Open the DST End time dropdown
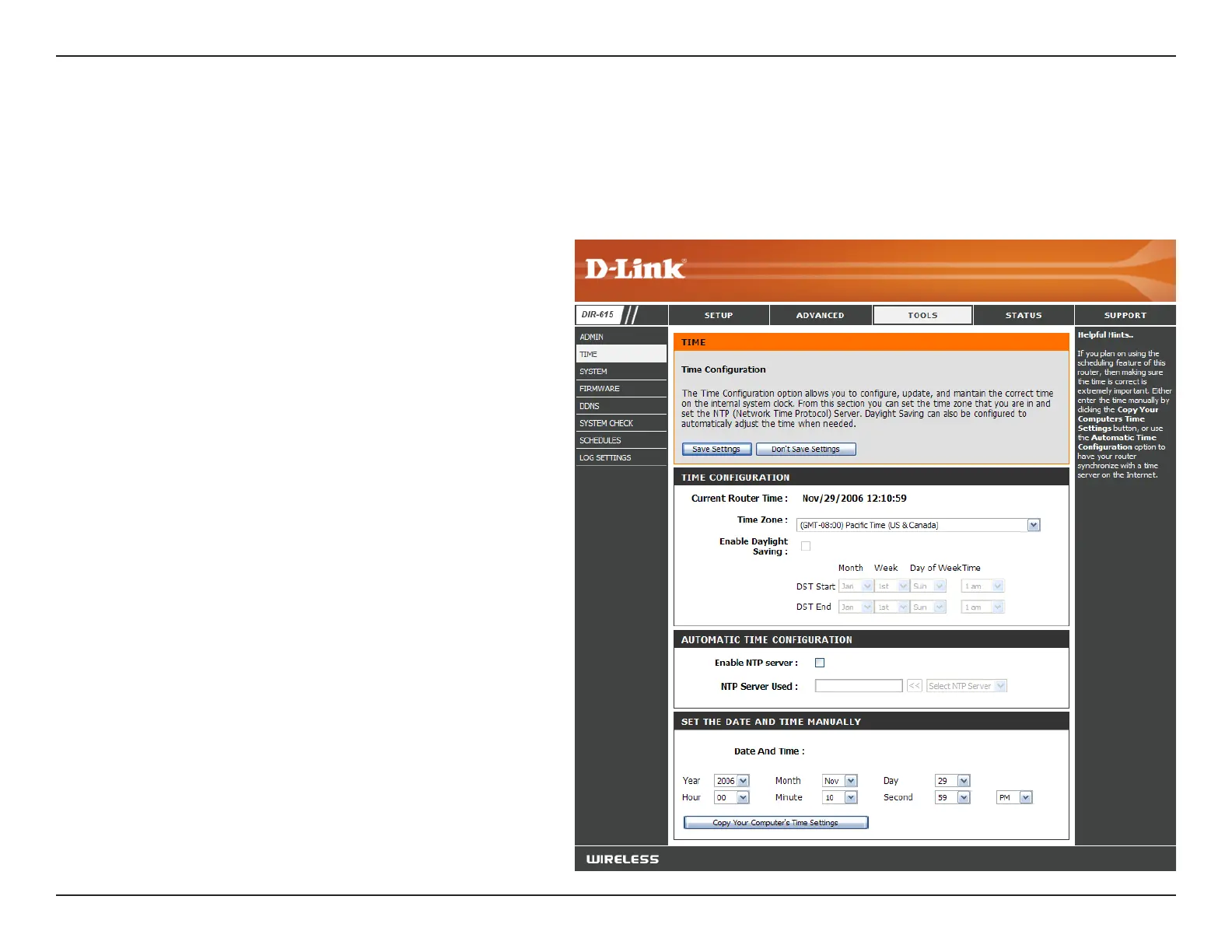Screen dimensions: 1232x952 tap(983, 607)
